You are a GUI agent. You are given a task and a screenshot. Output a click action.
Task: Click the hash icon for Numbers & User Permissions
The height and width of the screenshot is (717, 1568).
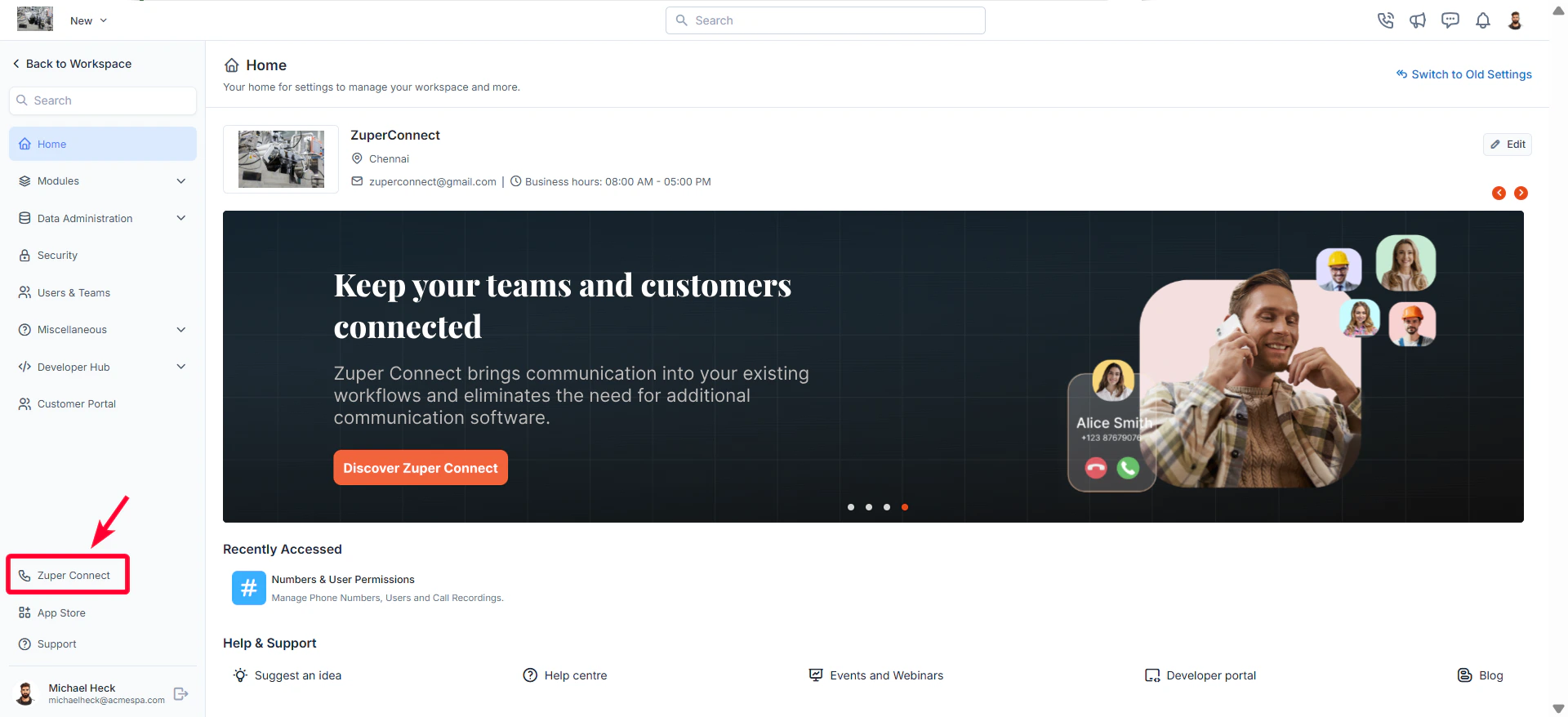tap(249, 588)
